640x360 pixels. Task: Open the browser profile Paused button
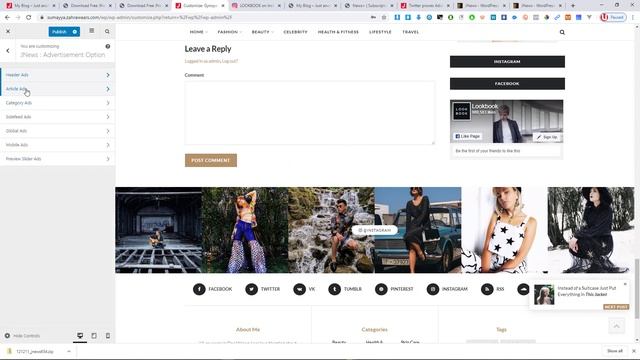tap(613, 17)
